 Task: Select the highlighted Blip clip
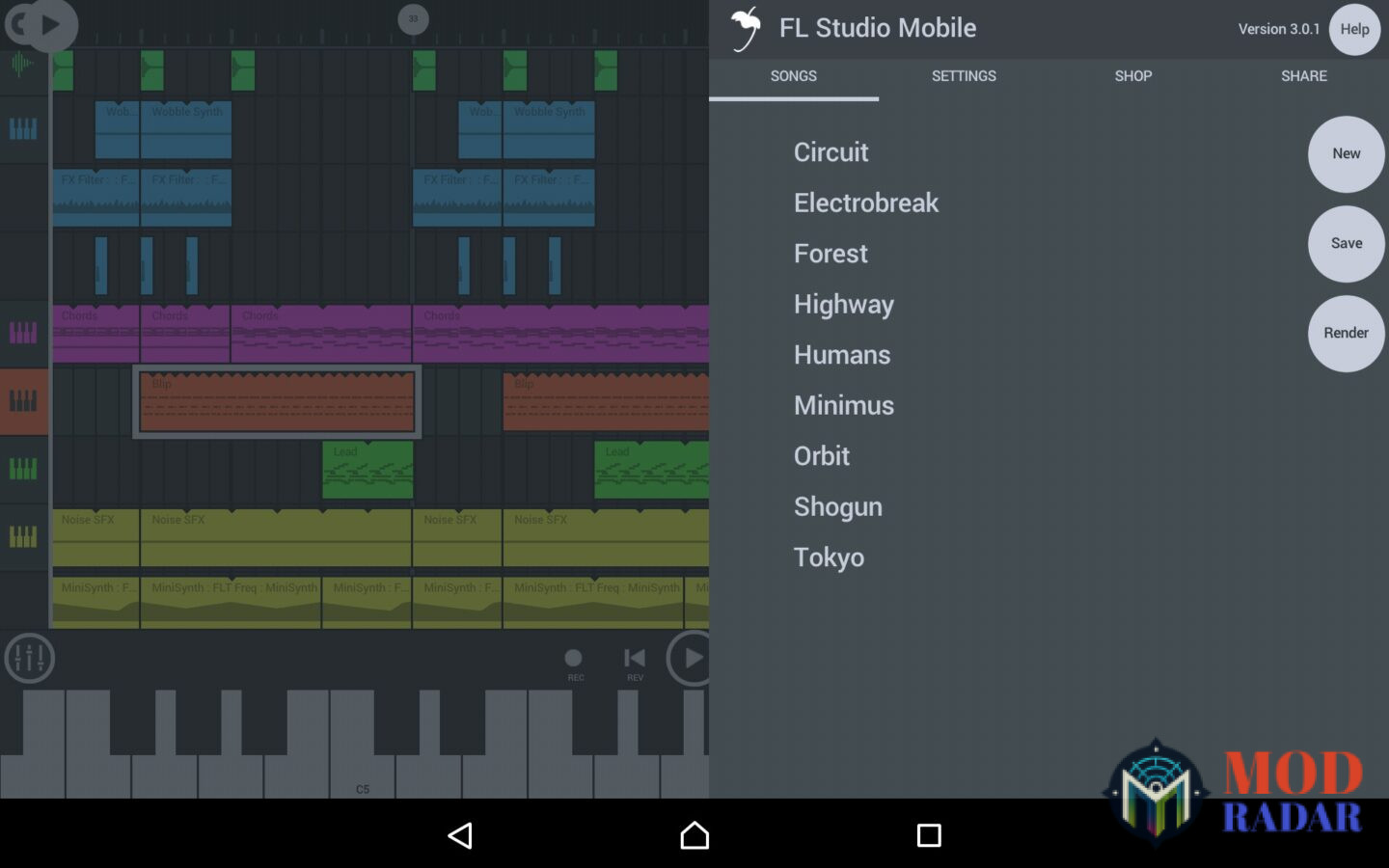tap(277, 401)
